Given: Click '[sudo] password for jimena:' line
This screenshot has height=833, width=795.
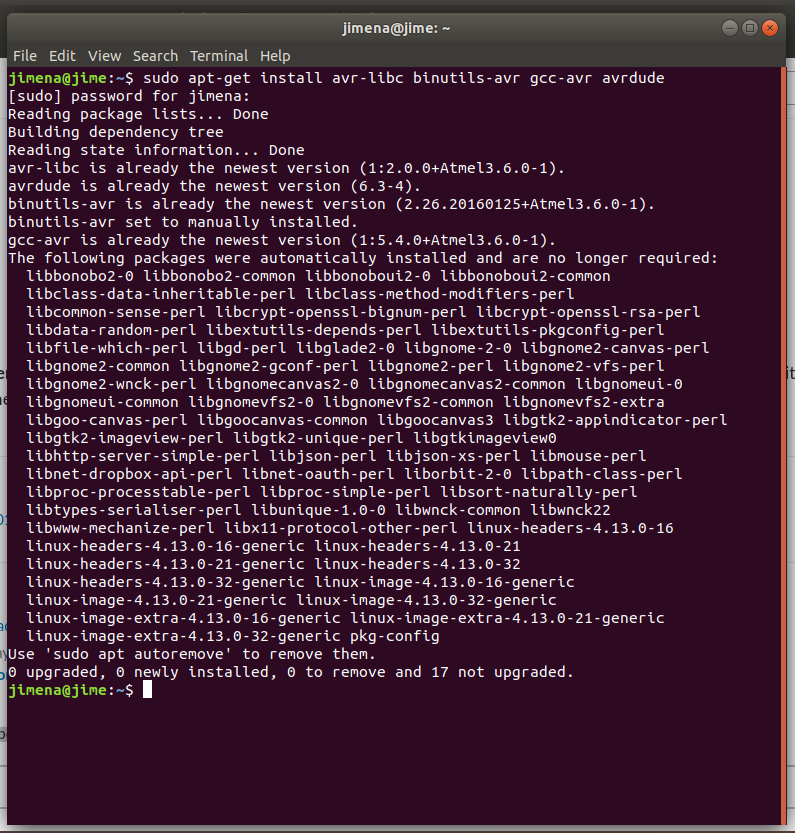Looking at the screenshot, I should (129, 96).
